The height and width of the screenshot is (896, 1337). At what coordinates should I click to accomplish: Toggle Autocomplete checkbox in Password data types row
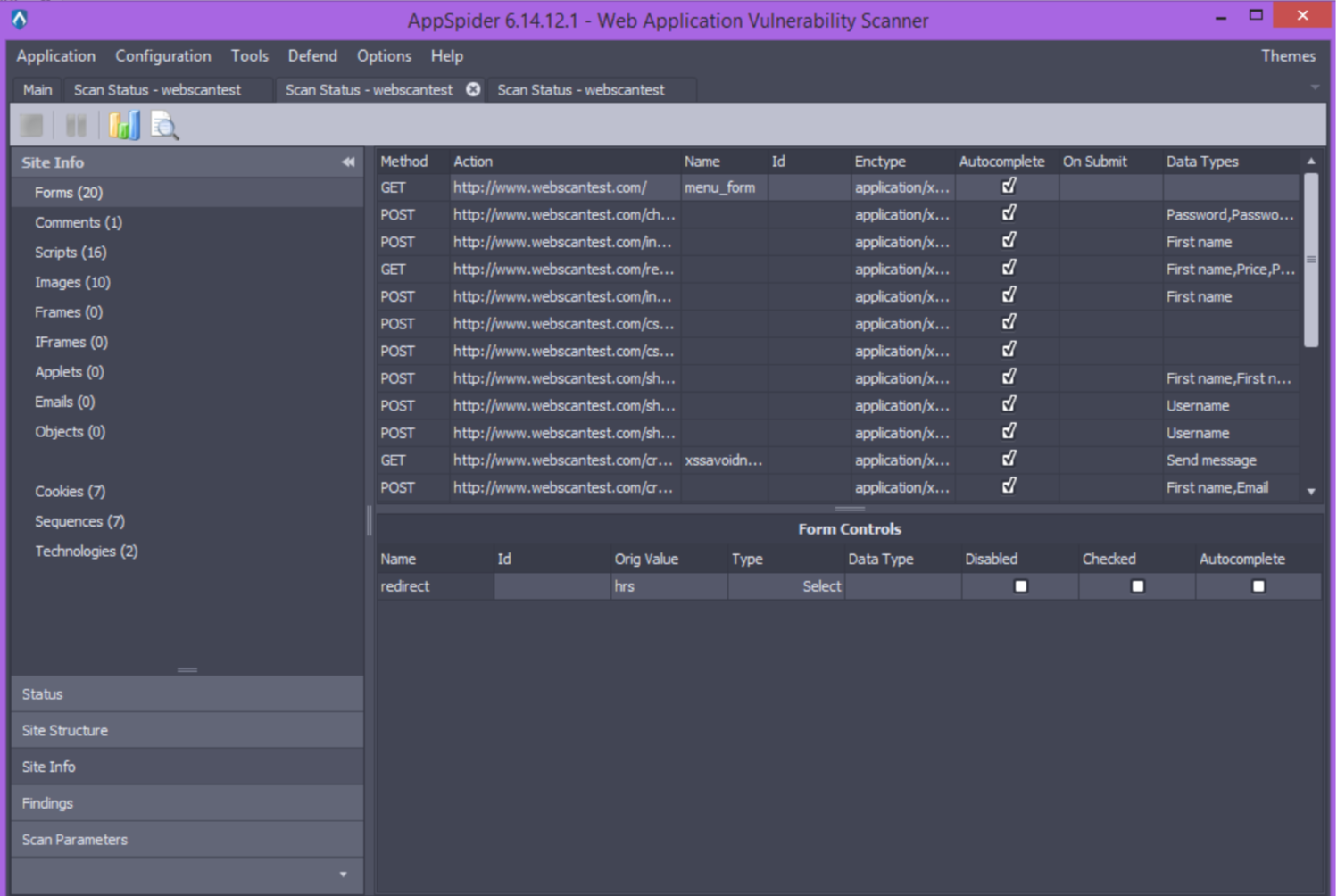click(1009, 214)
